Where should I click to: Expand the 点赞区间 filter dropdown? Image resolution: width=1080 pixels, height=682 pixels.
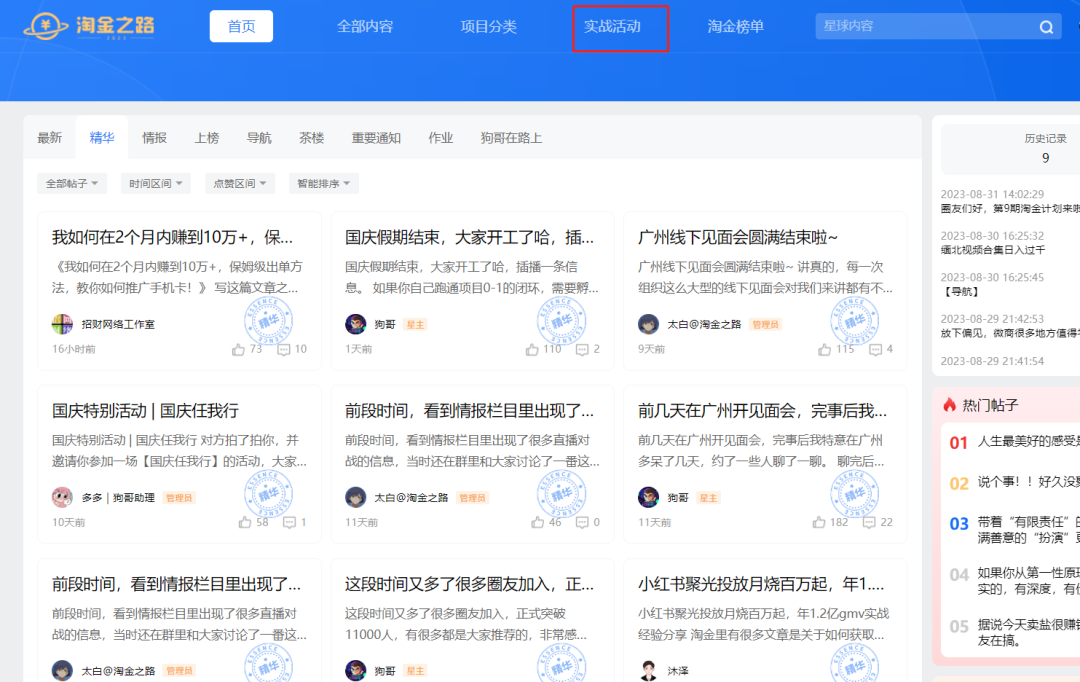[x=240, y=183]
